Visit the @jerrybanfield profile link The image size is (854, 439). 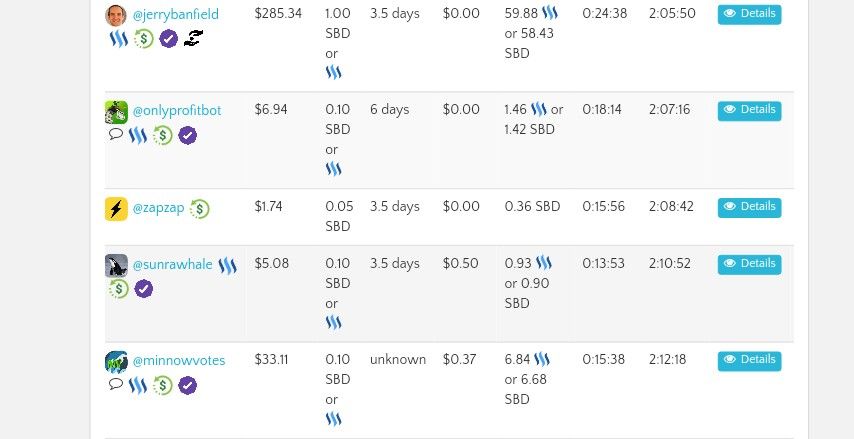pos(175,15)
